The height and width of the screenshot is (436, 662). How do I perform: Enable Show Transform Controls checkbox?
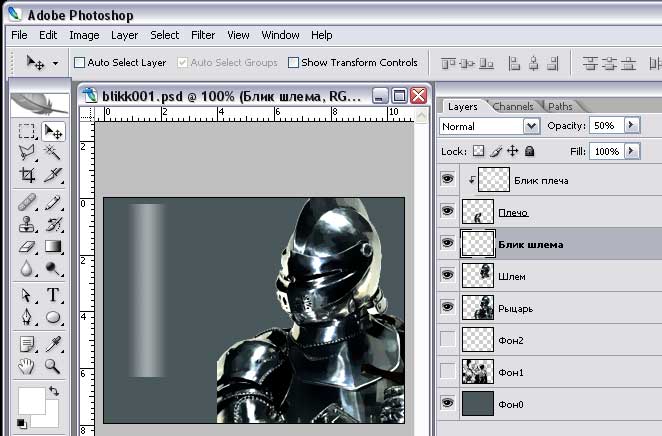click(x=293, y=63)
